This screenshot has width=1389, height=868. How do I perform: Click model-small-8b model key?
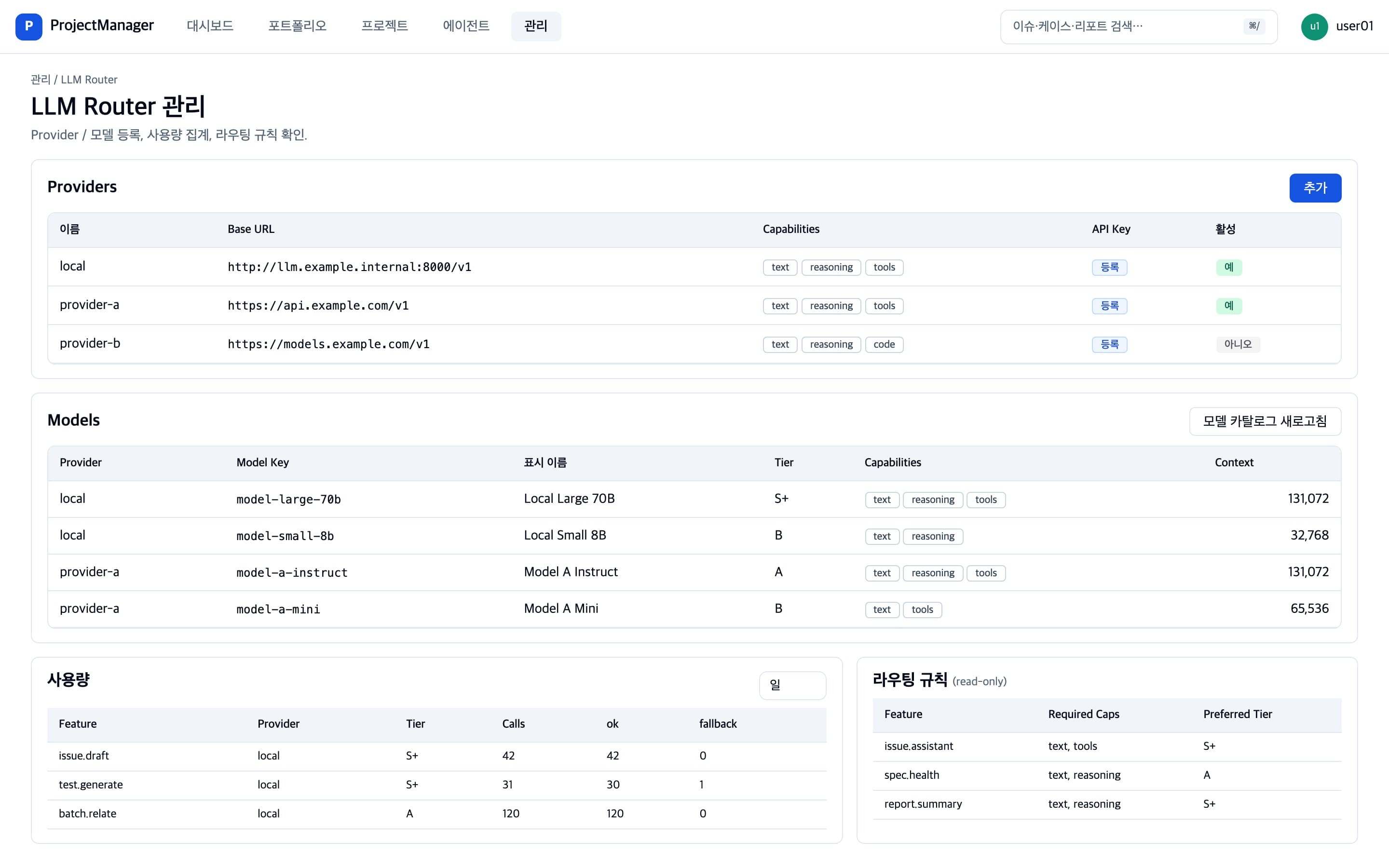coord(285,536)
